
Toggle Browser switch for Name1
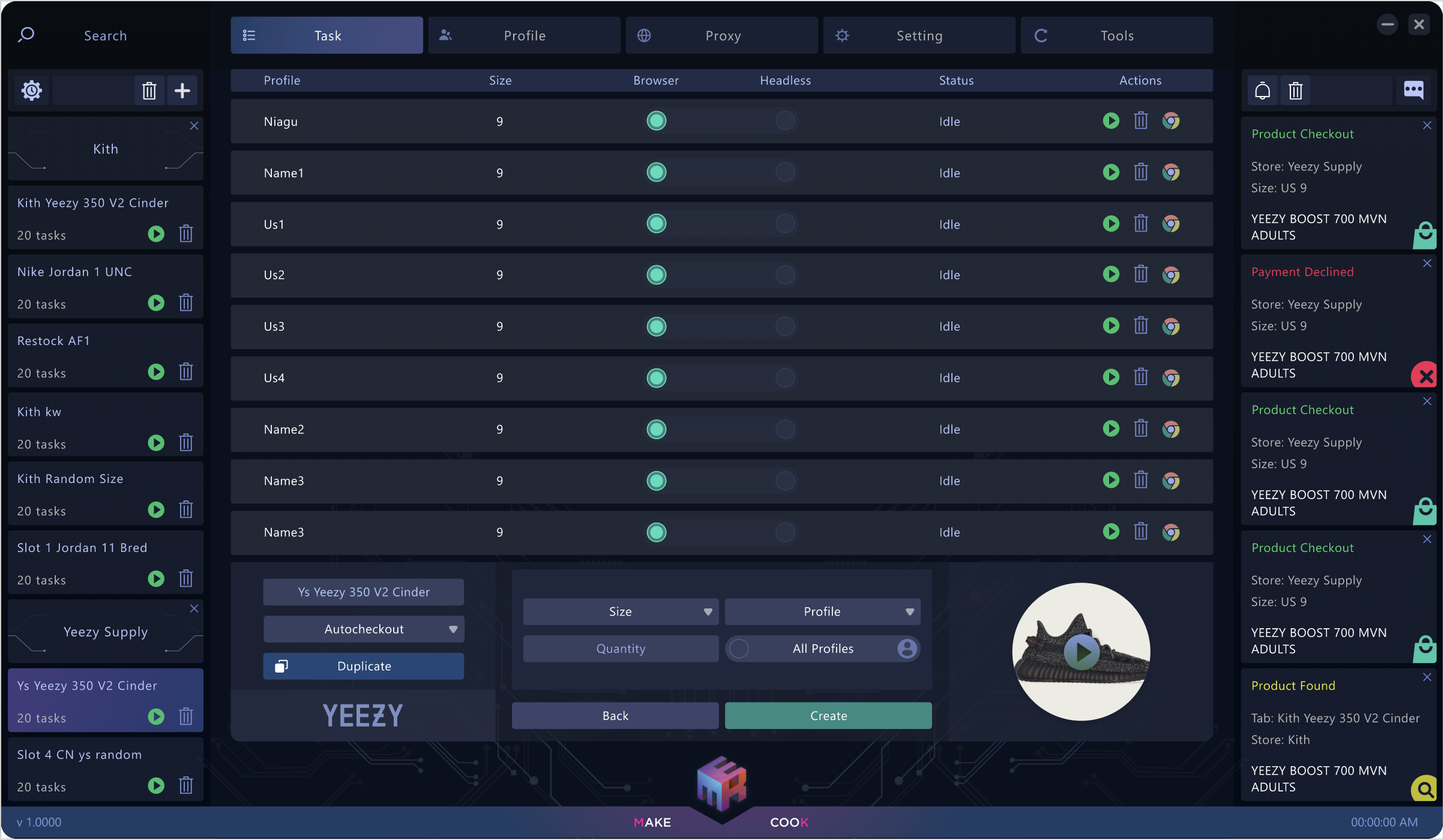pos(656,172)
